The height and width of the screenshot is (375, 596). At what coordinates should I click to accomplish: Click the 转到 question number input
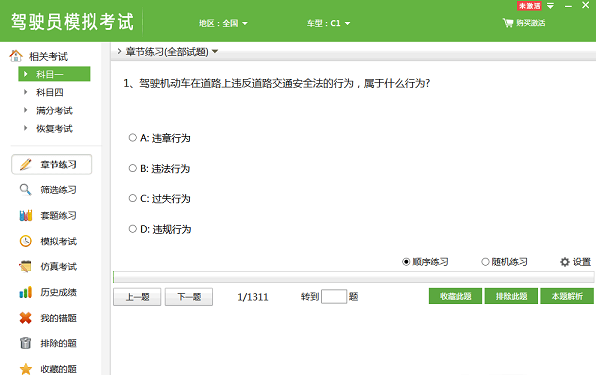(x=334, y=296)
